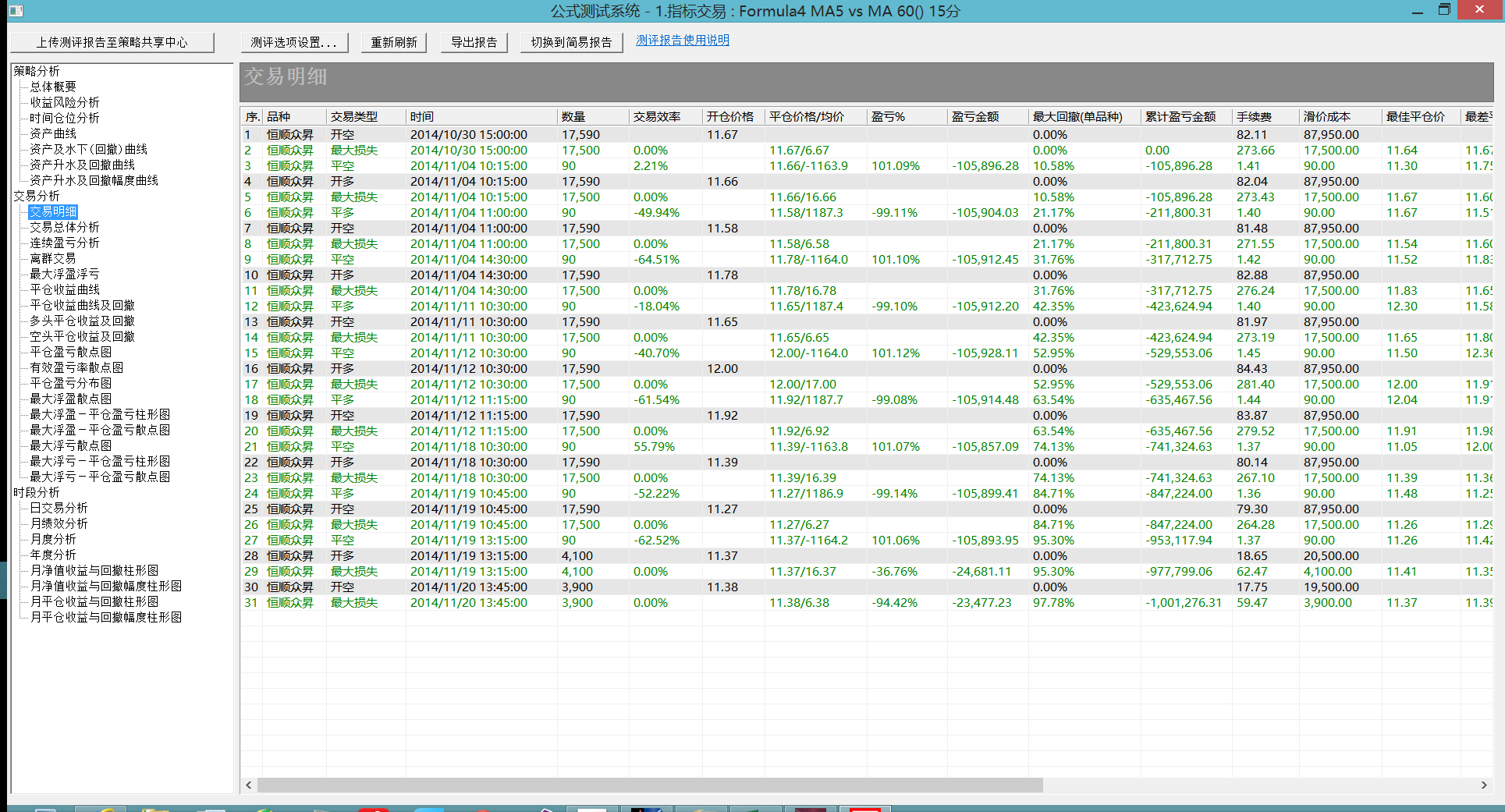The image size is (1505, 812).
Task: Switch to simple report with 切换到简易报告
Action: (x=571, y=42)
